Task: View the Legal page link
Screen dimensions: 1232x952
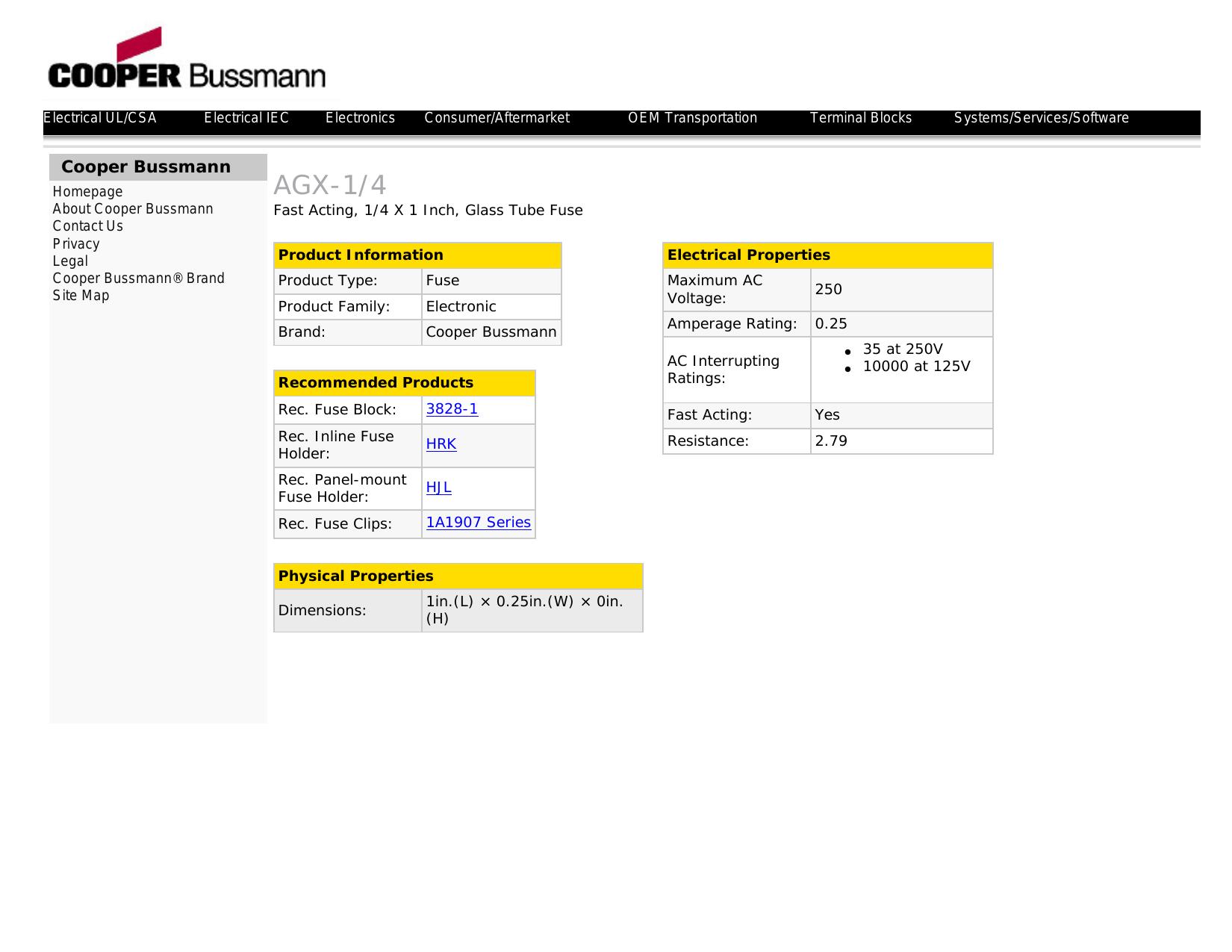Action: pyautogui.click(x=70, y=261)
